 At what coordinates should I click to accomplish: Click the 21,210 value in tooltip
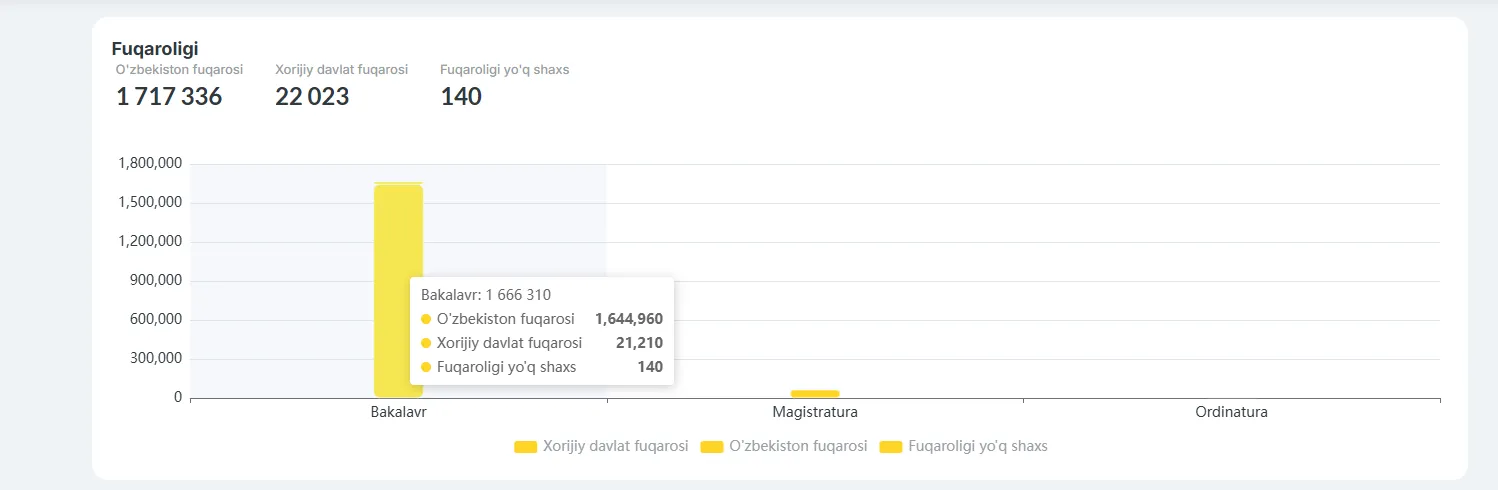click(639, 343)
